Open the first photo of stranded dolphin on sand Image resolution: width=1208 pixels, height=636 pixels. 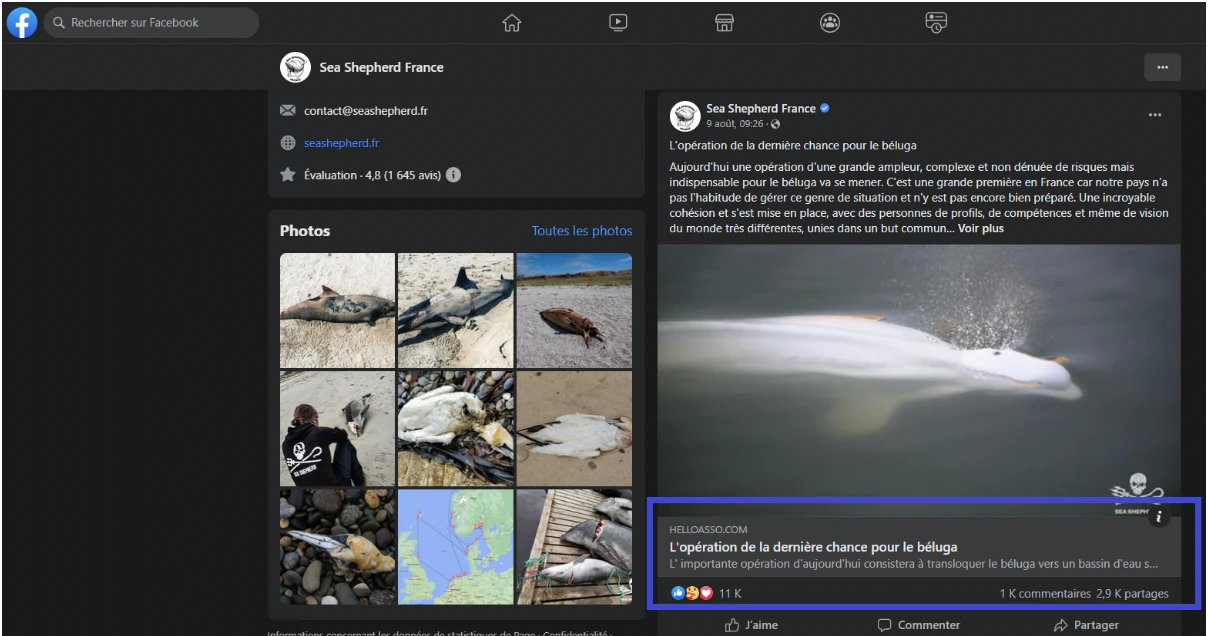point(337,310)
